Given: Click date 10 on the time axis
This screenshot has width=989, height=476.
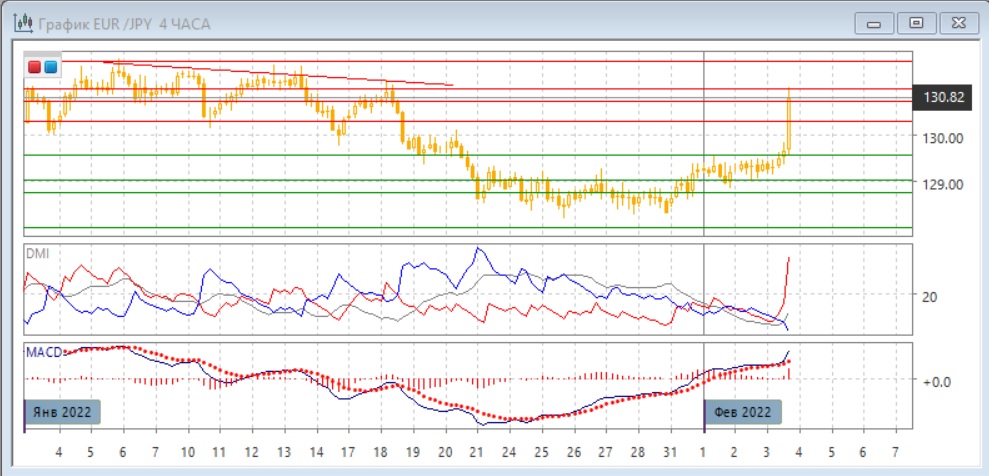Looking at the screenshot, I should point(187,452).
